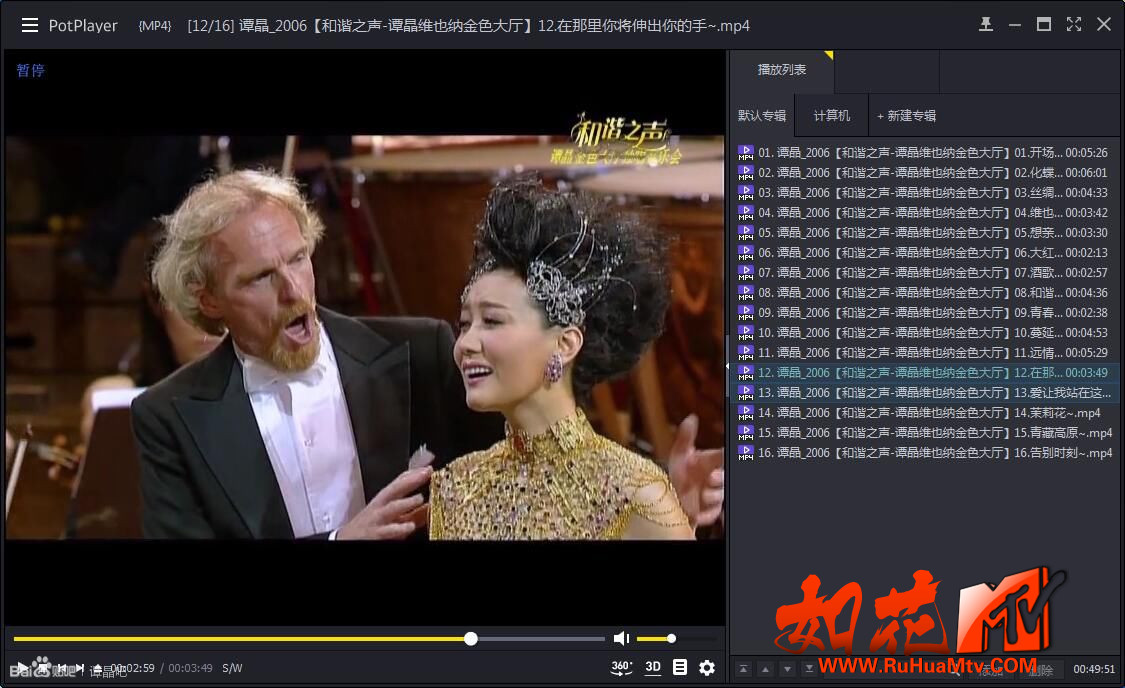The height and width of the screenshot is (688, 1125).
Task: Switch to the 播放列表 tab
Action: pos(781,70)
